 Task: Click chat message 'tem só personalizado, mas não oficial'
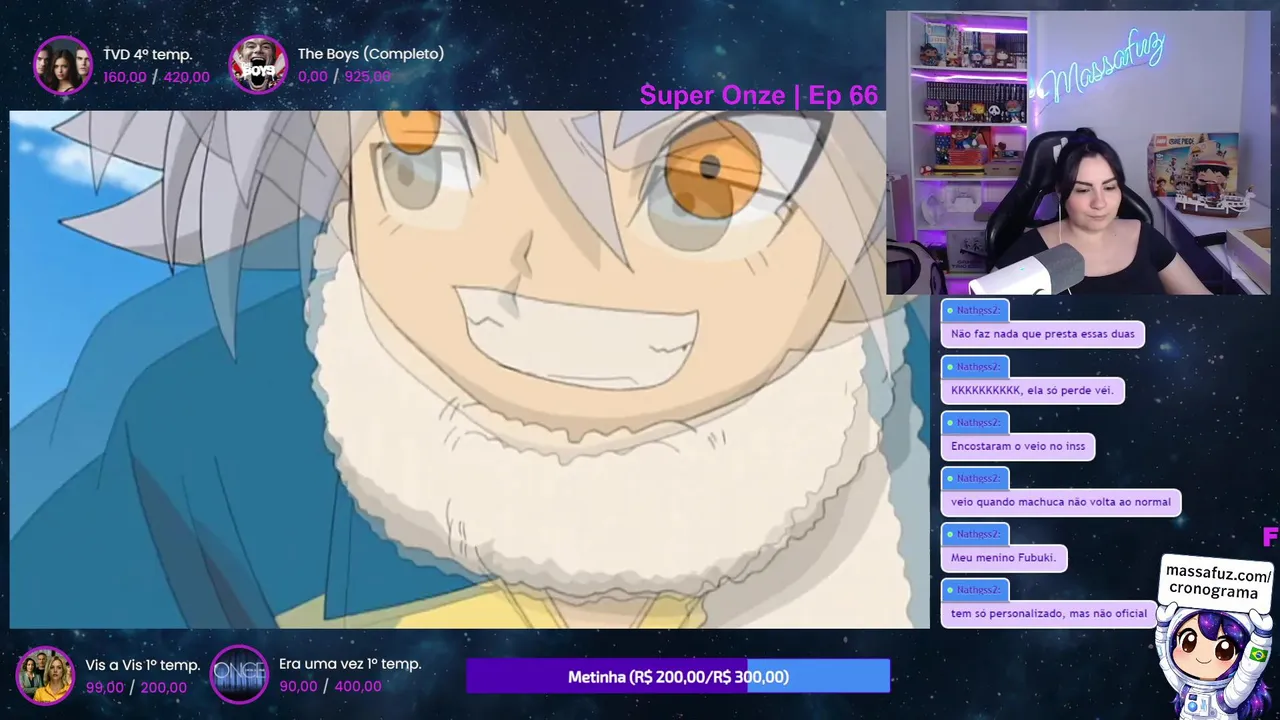point(1049,614)
